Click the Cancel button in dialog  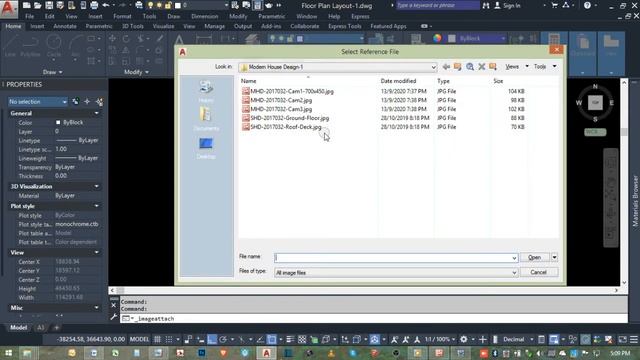tap(538, 272)
